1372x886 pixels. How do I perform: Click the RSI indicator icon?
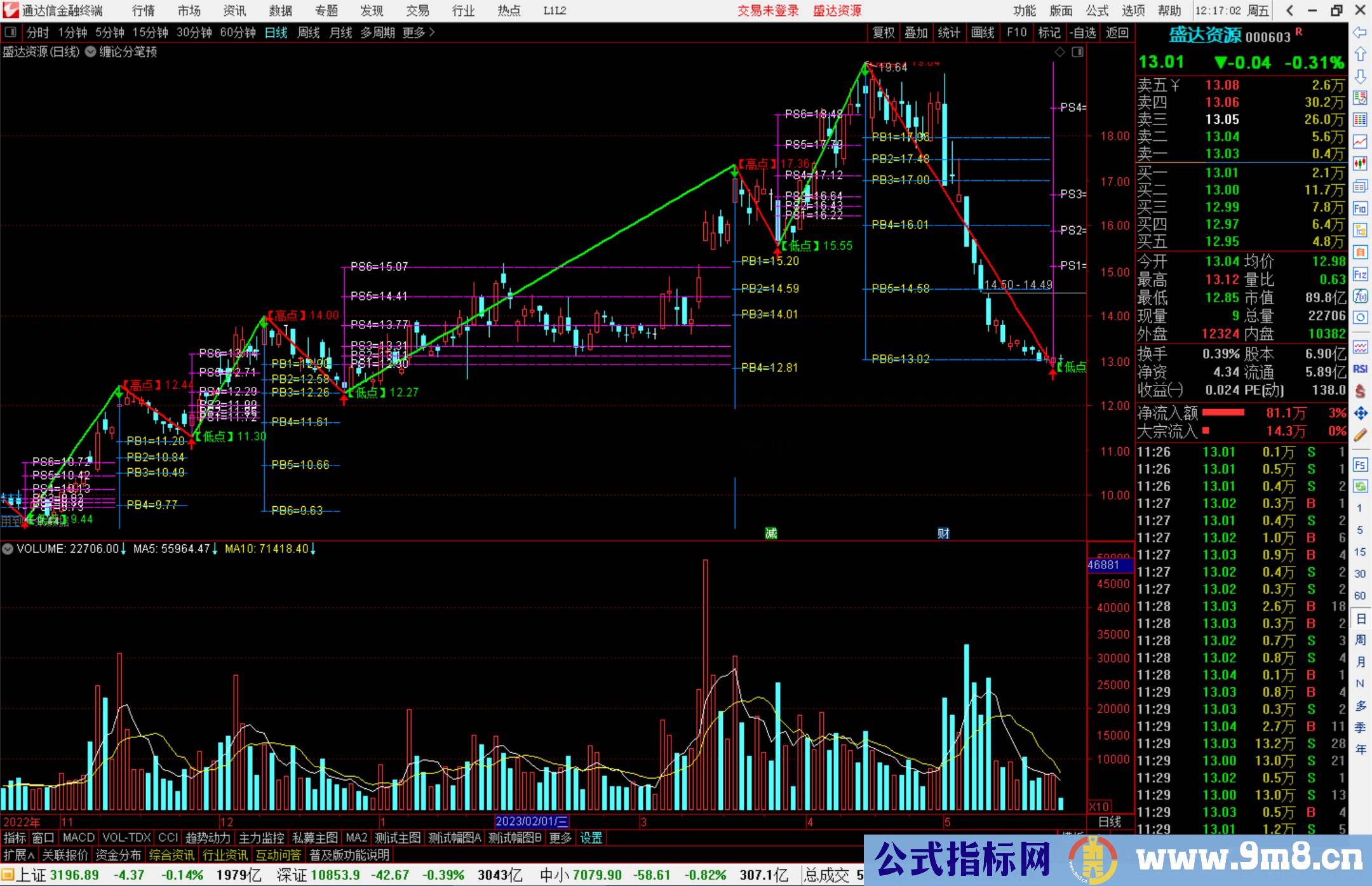1360,369
